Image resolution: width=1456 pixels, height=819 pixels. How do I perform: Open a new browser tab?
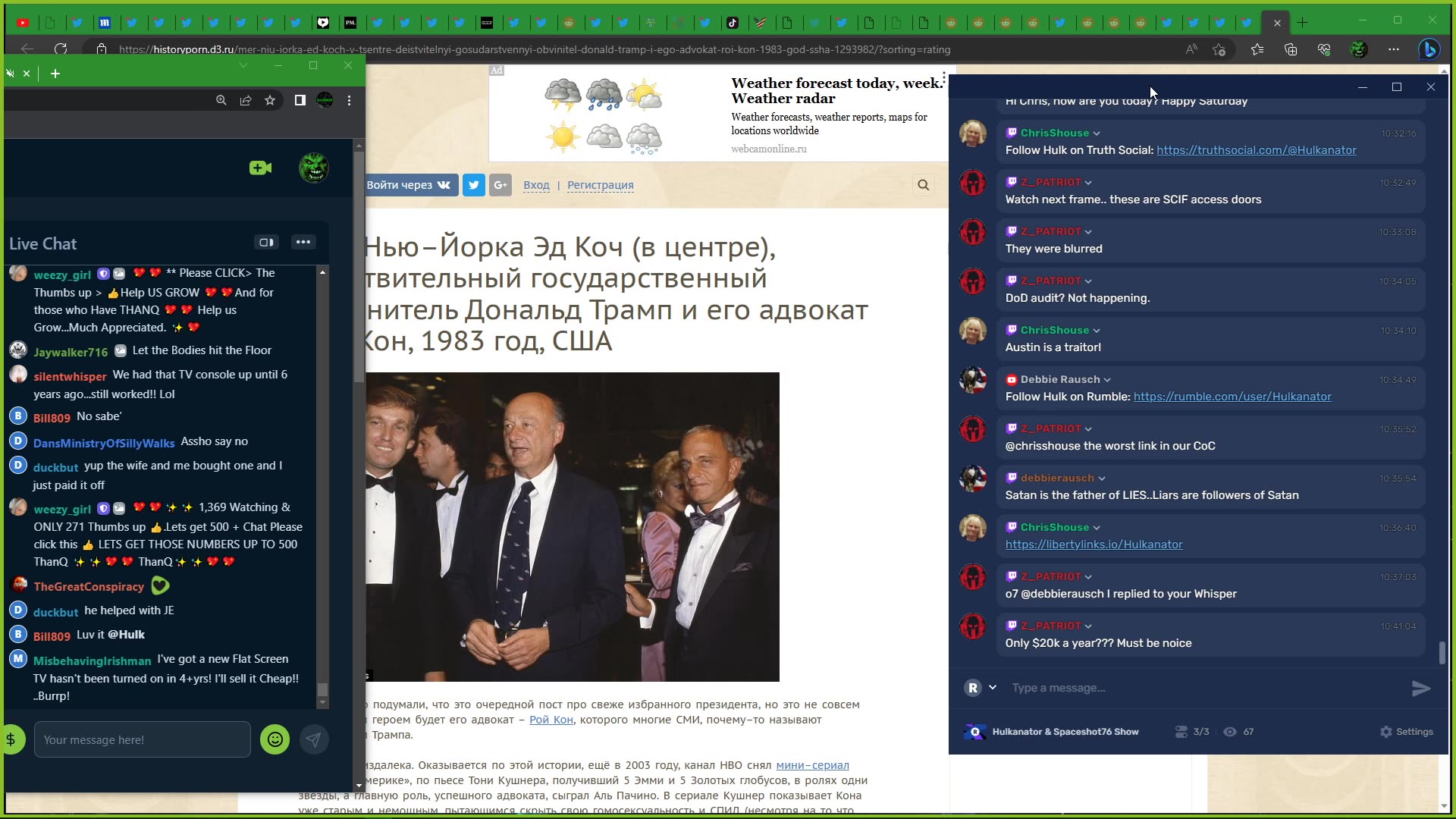(1302, 23)
